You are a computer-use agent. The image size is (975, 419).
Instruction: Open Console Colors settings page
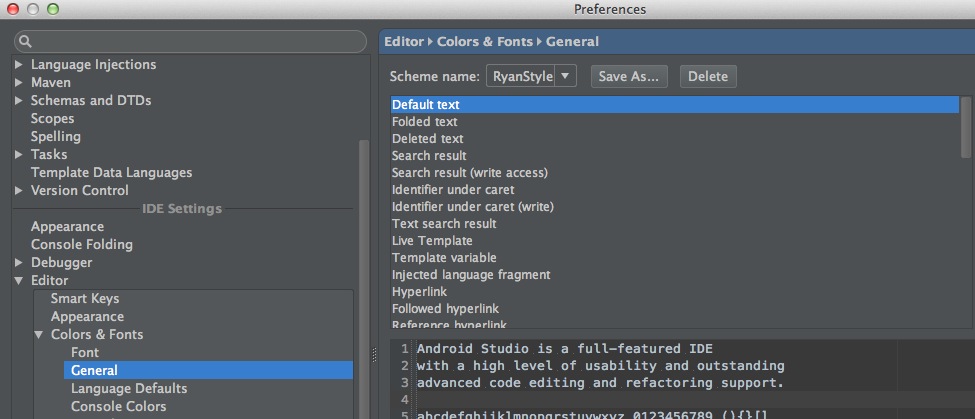[118, 406]
